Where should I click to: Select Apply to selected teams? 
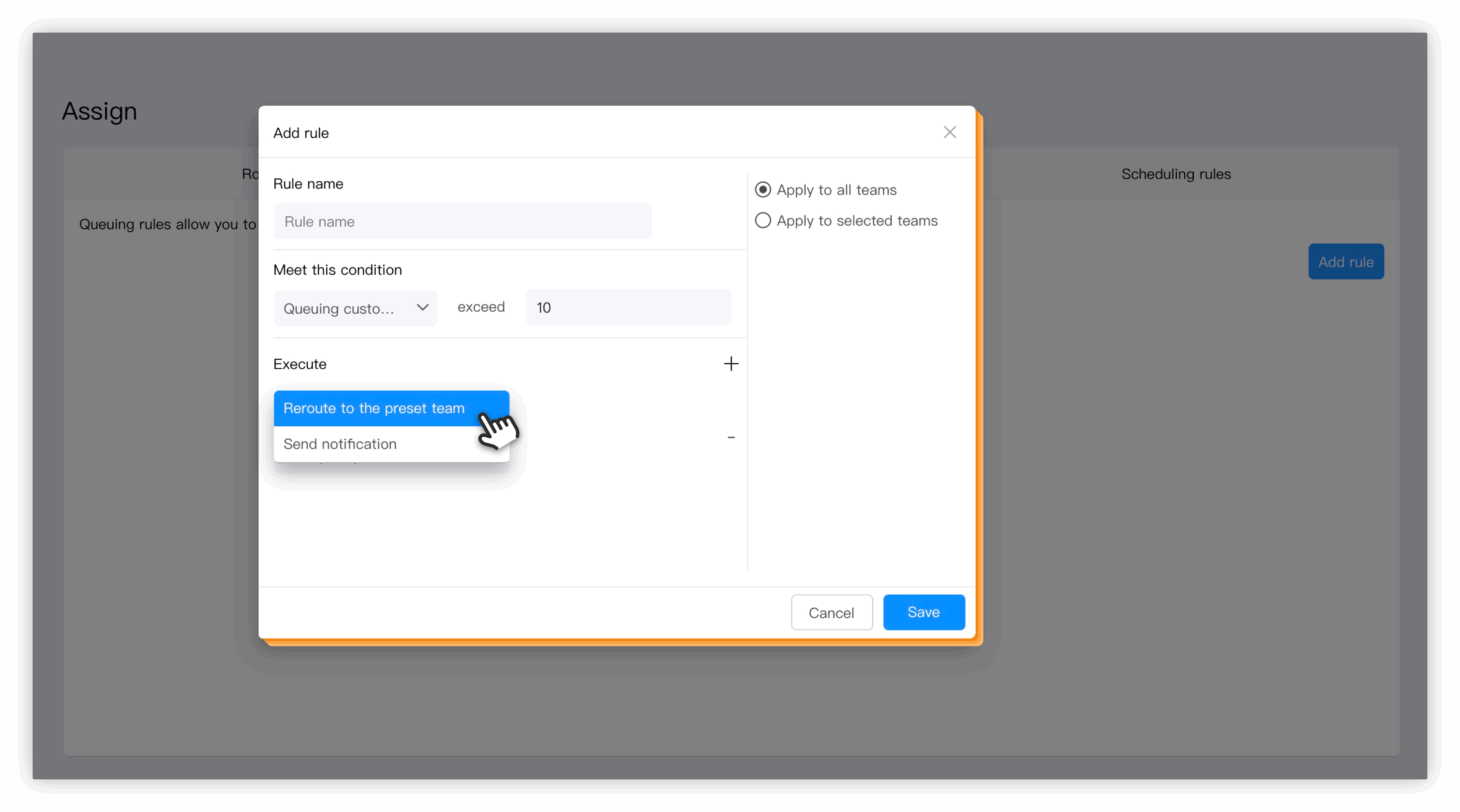[763, 220]
